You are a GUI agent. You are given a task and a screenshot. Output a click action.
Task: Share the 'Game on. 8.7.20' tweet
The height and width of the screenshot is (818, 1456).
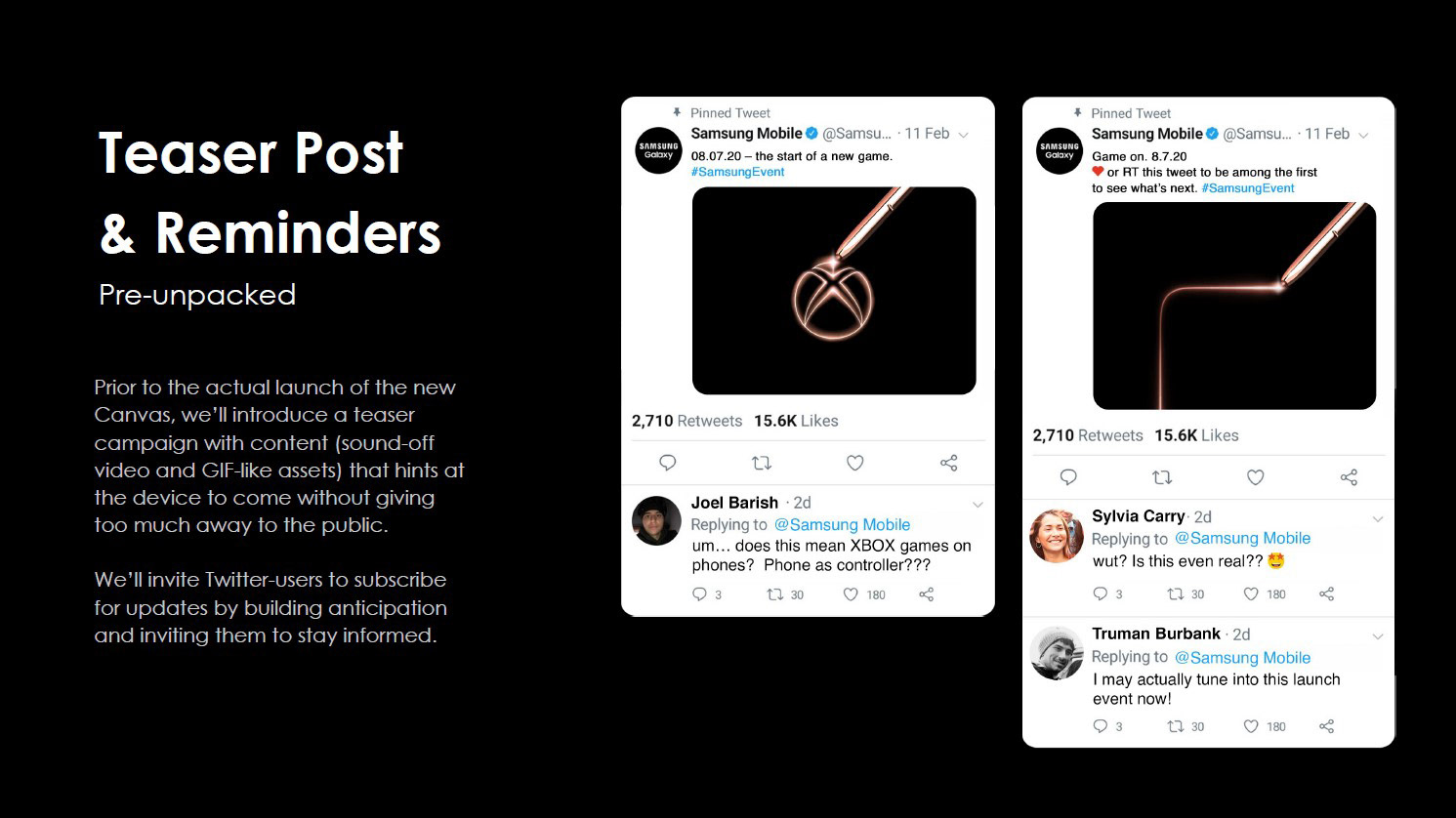(1349, 477)
